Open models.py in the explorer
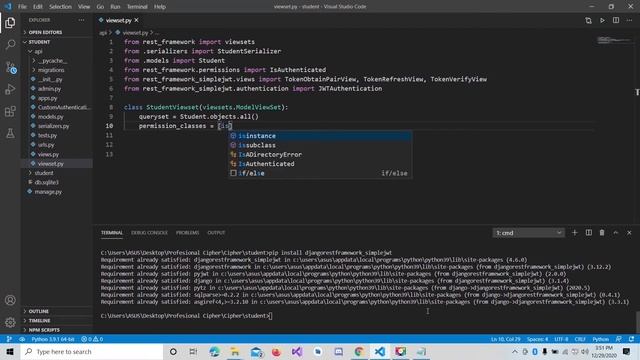Image resolution: width=640 pixels, height=360 pixels. coord(51,117)
